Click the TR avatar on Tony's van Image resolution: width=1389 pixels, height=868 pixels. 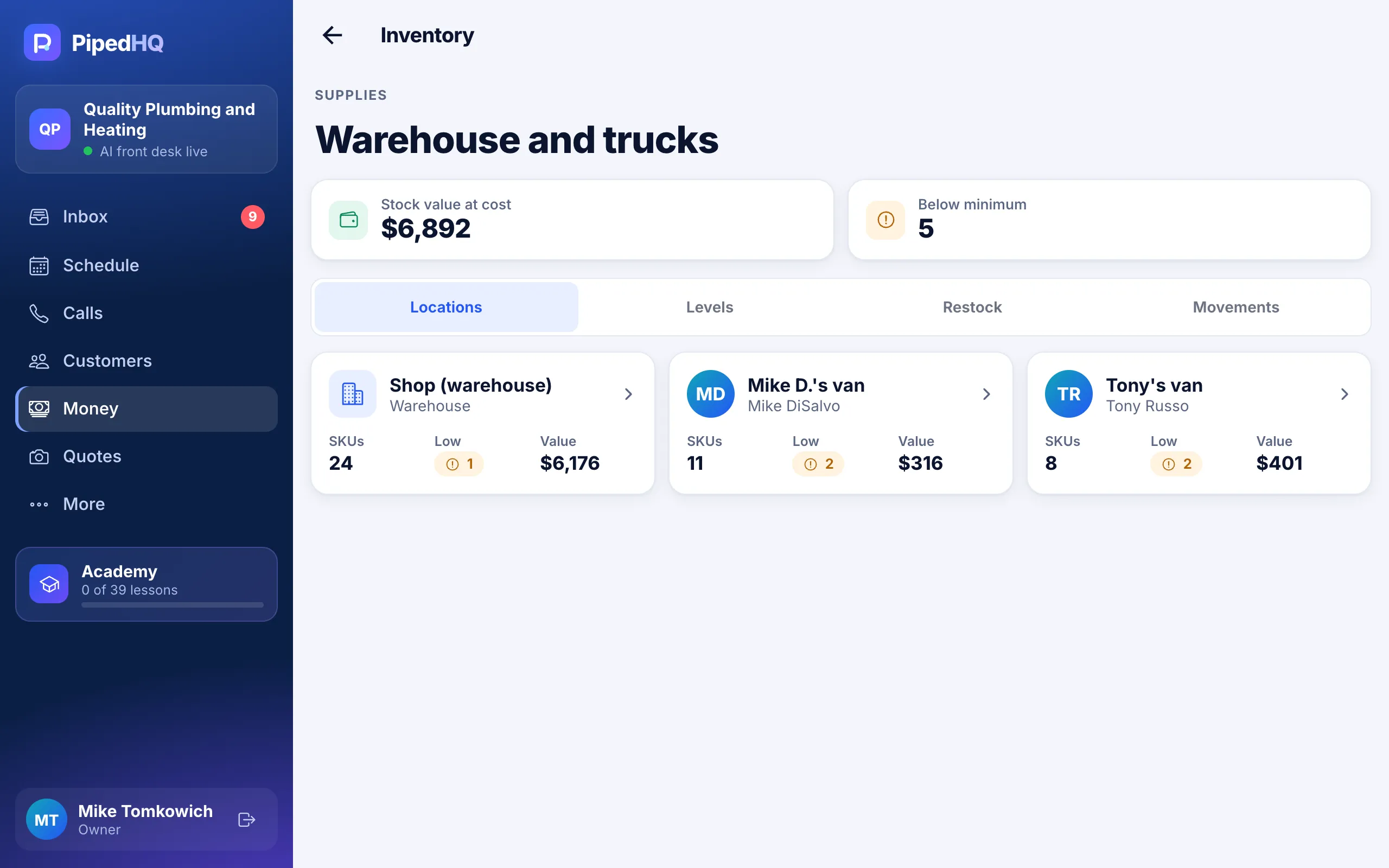pyautogui.click(x=1069, y=394)
